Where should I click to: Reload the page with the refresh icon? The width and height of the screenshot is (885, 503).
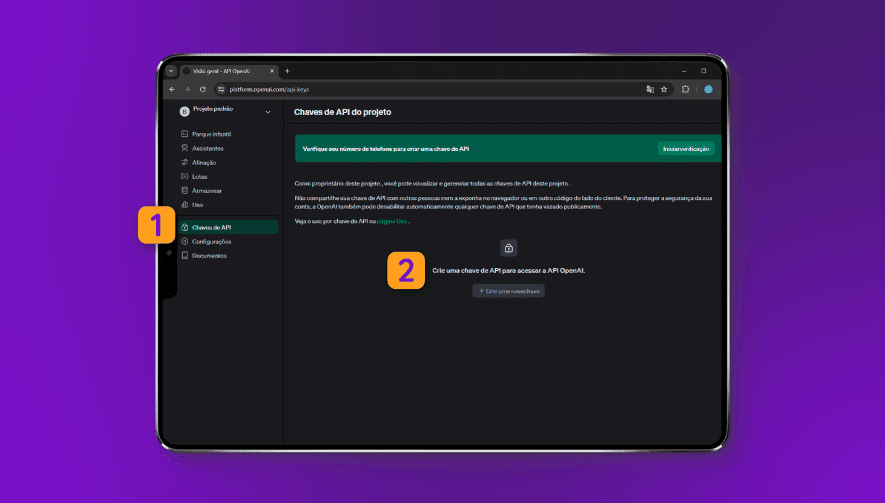[x=203, y=89]
